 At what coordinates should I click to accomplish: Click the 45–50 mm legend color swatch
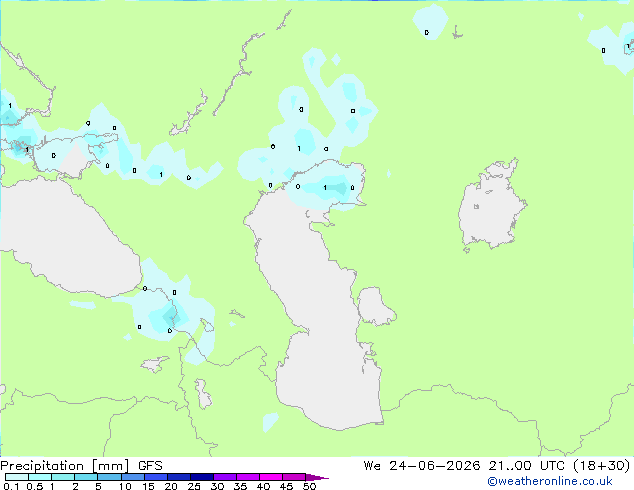(294, 477)
